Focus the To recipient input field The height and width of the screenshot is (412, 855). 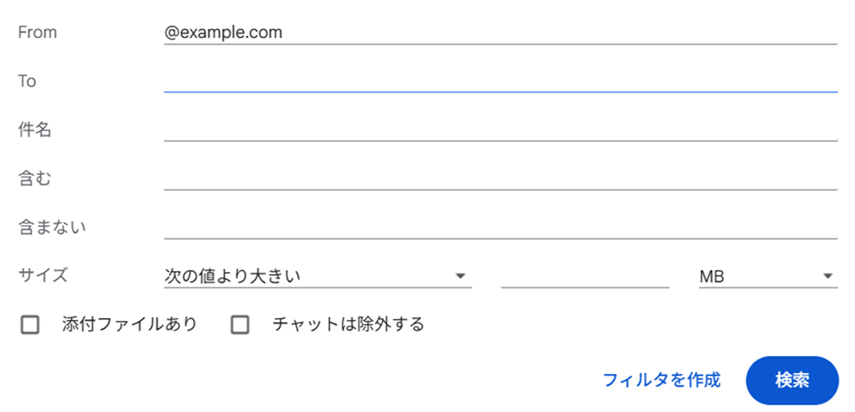(500, 80)
